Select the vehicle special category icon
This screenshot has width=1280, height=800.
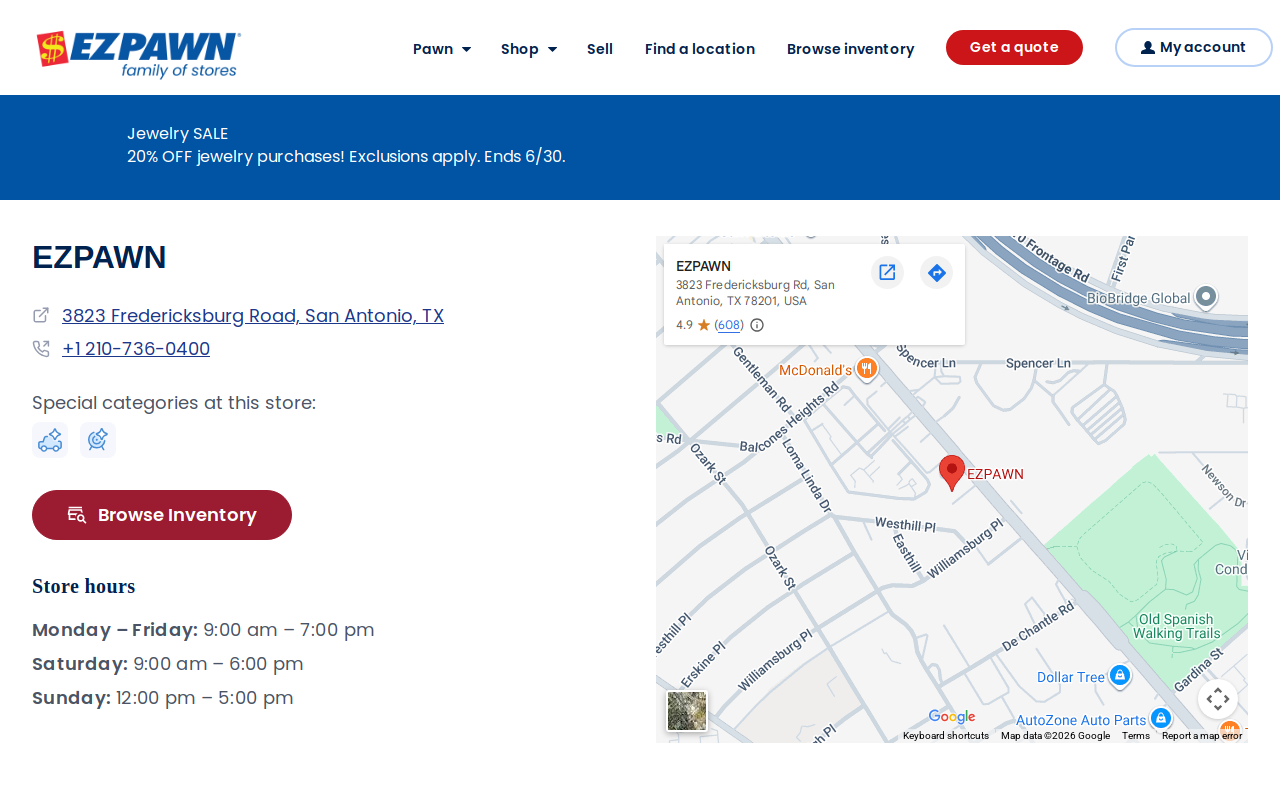coord(50,440)
